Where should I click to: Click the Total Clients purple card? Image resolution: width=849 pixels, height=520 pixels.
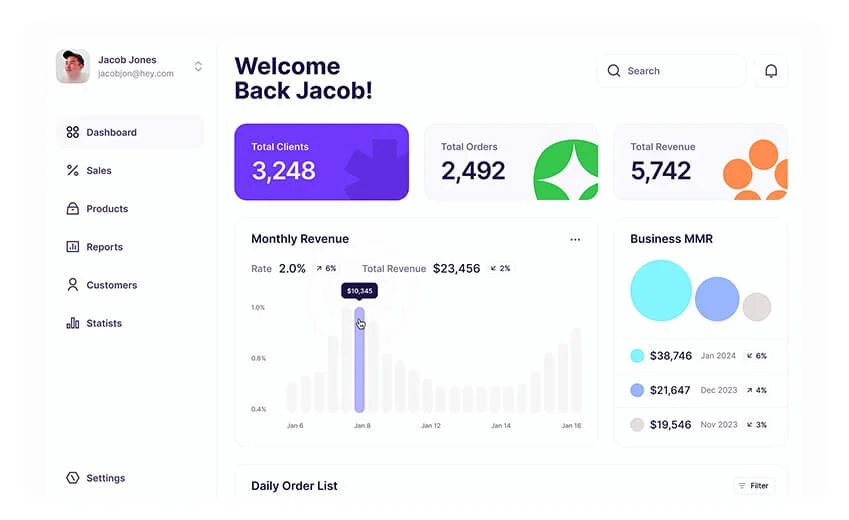[x=321, y=162]
